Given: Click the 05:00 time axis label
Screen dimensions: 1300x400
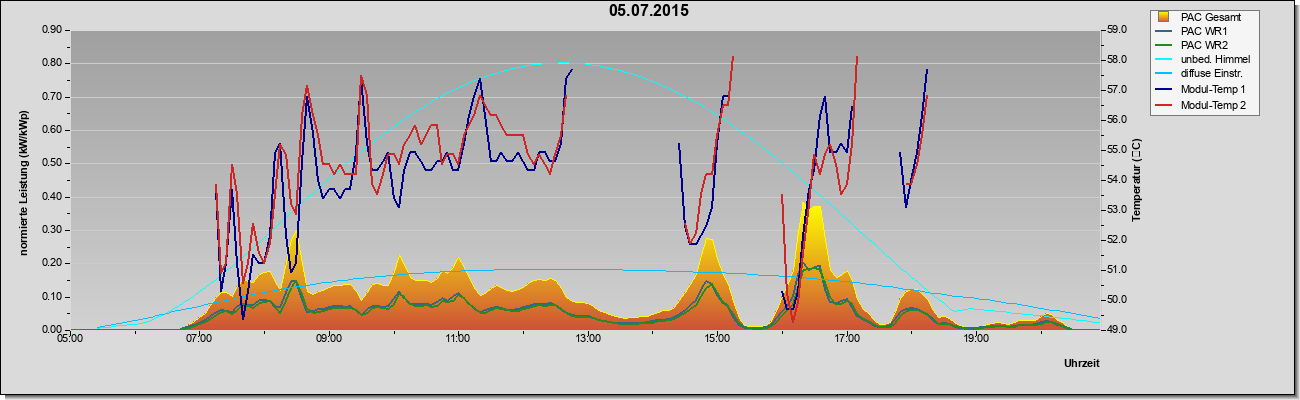Looking at the screenshot, I should (69, 340).
